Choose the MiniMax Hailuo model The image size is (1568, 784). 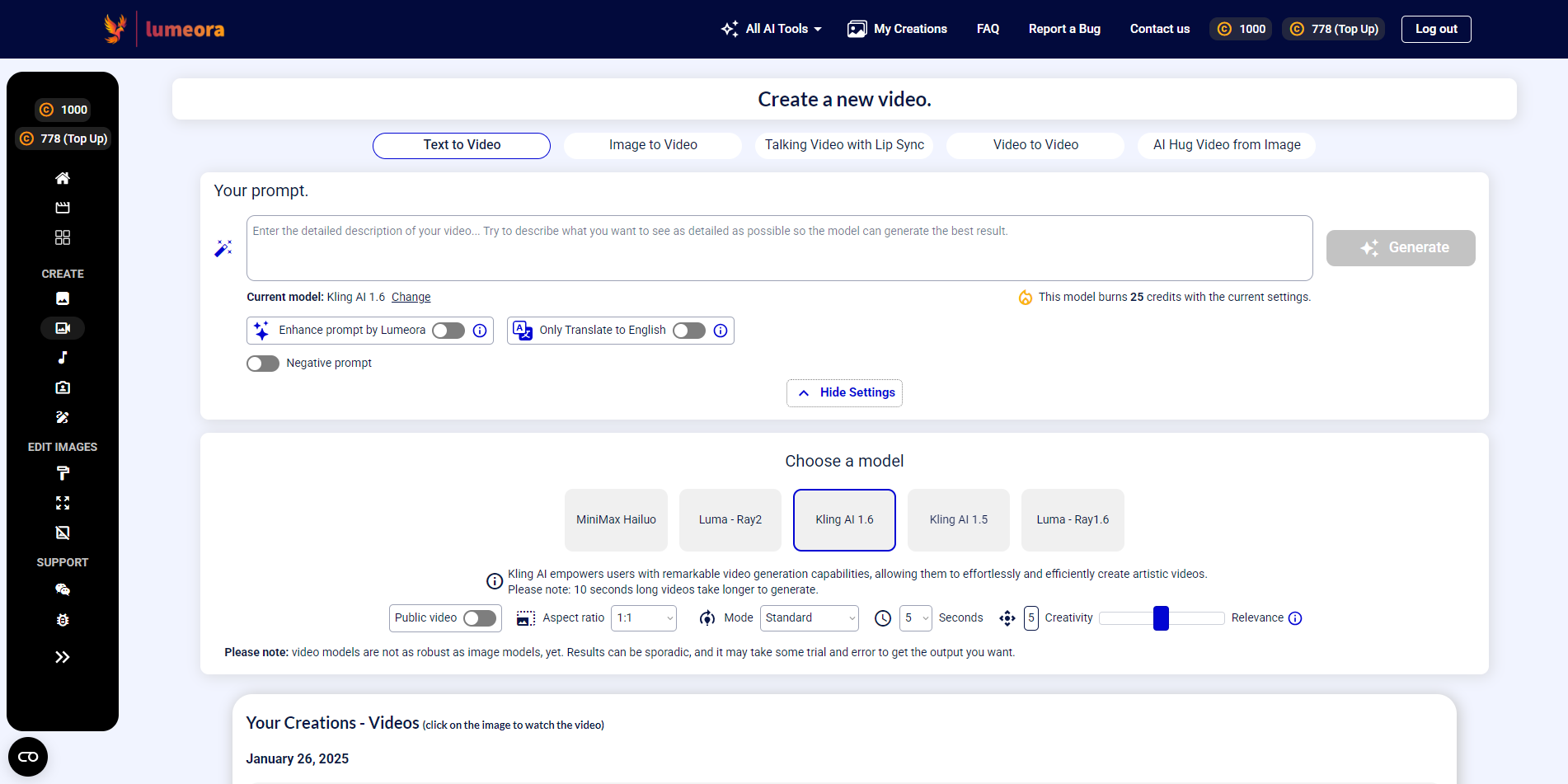click(x=616, y=520)
